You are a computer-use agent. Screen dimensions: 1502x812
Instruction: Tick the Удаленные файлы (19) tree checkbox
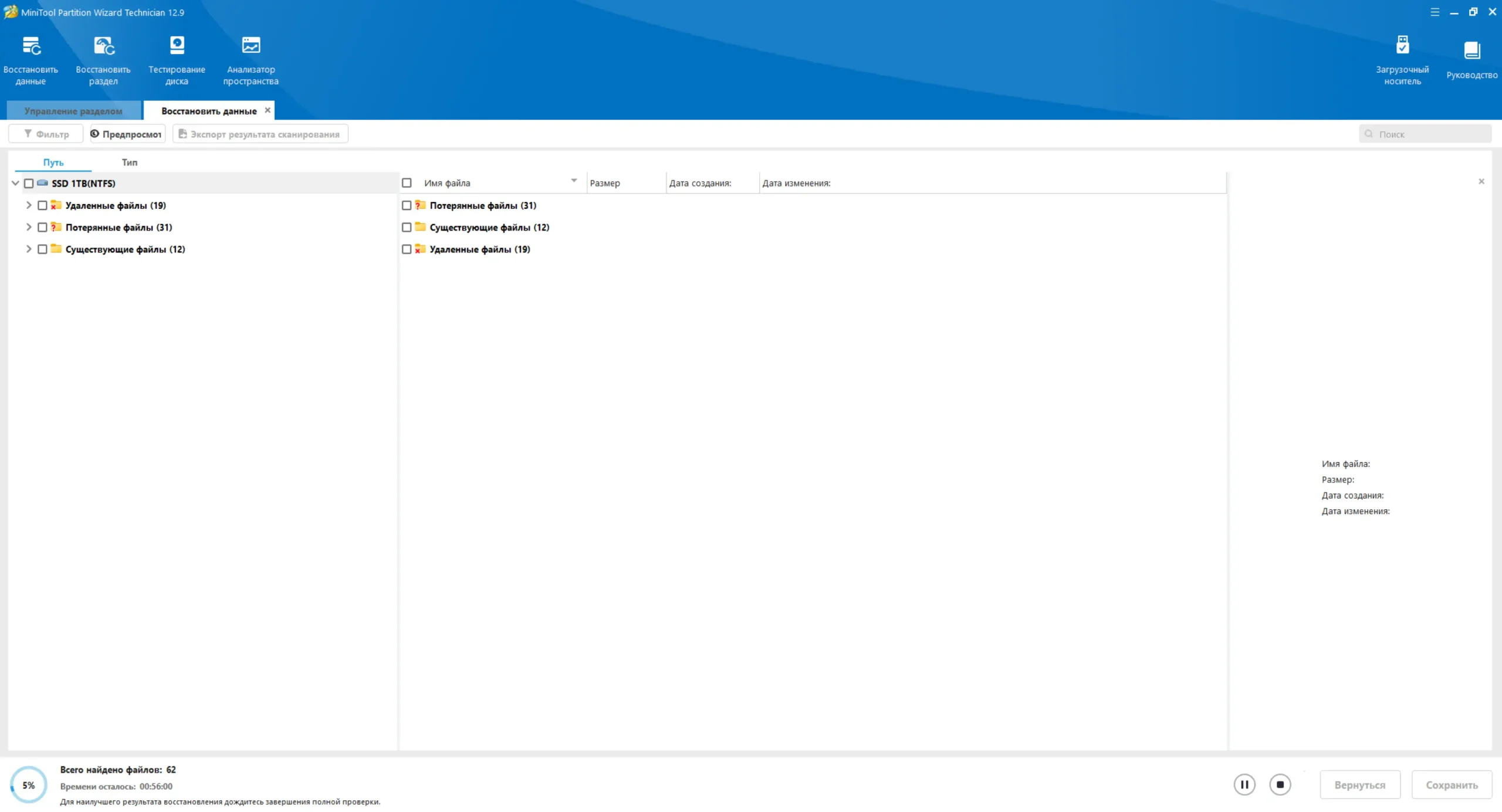click(x=42, y=205)
